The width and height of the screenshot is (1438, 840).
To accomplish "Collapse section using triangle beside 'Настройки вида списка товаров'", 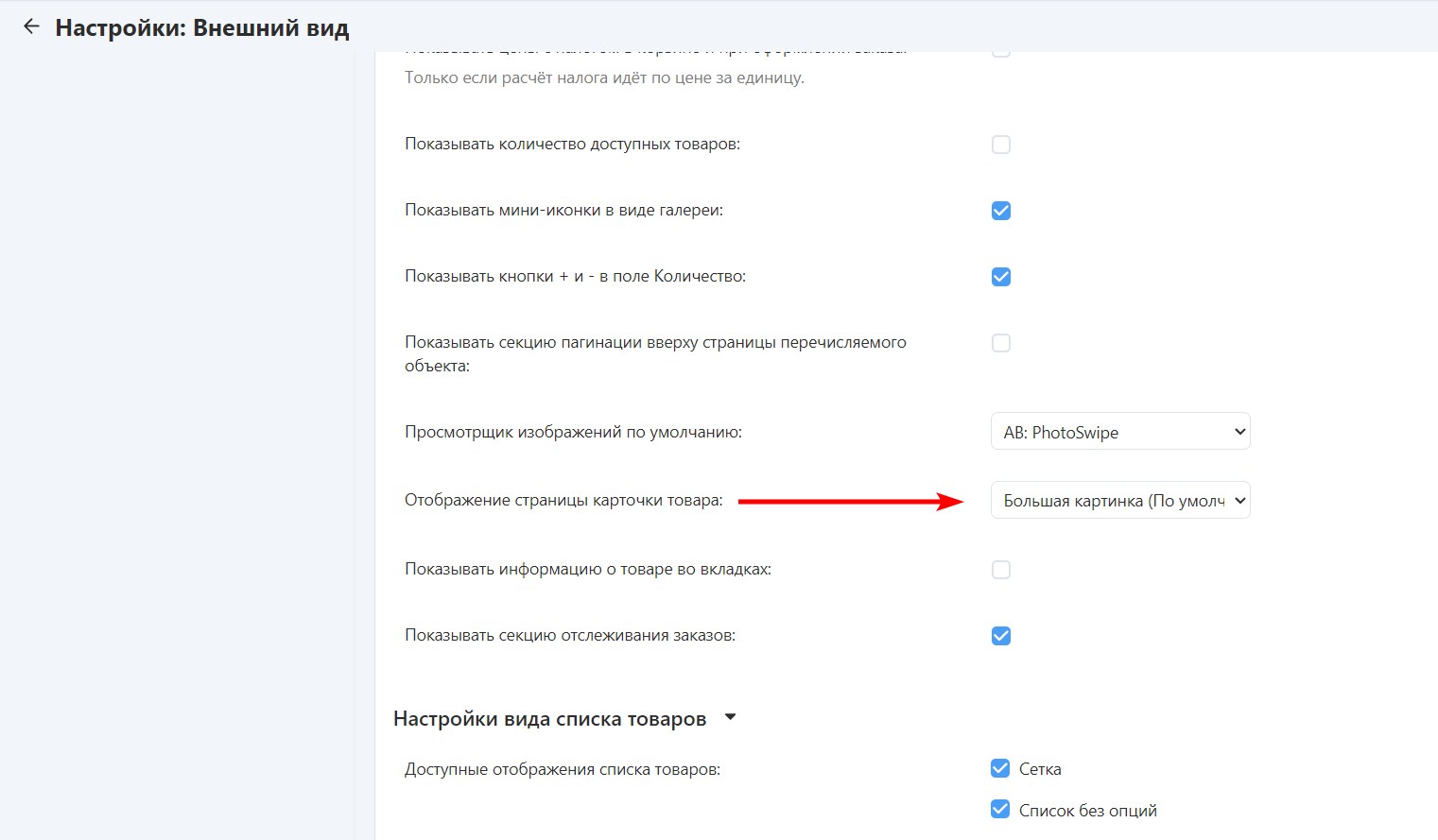I will tap(730, 718).
